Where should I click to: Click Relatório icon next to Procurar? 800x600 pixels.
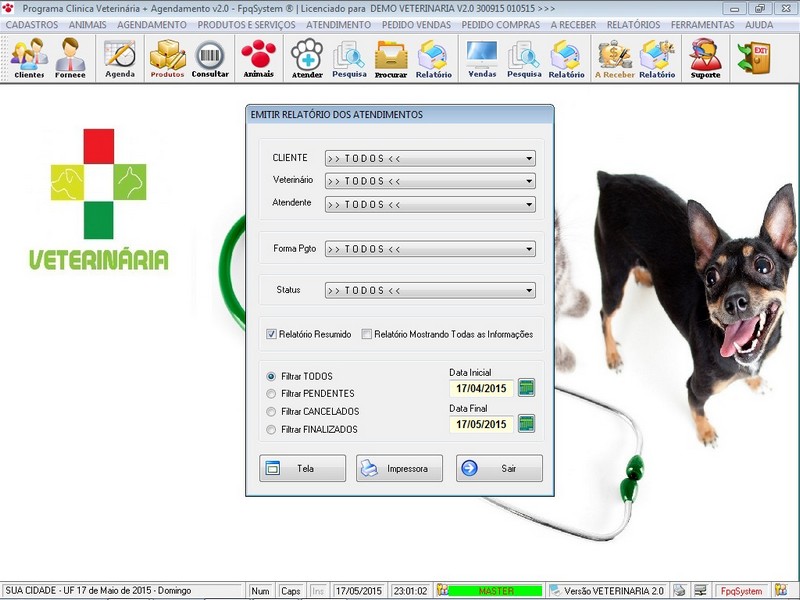(x=433, y=58)
